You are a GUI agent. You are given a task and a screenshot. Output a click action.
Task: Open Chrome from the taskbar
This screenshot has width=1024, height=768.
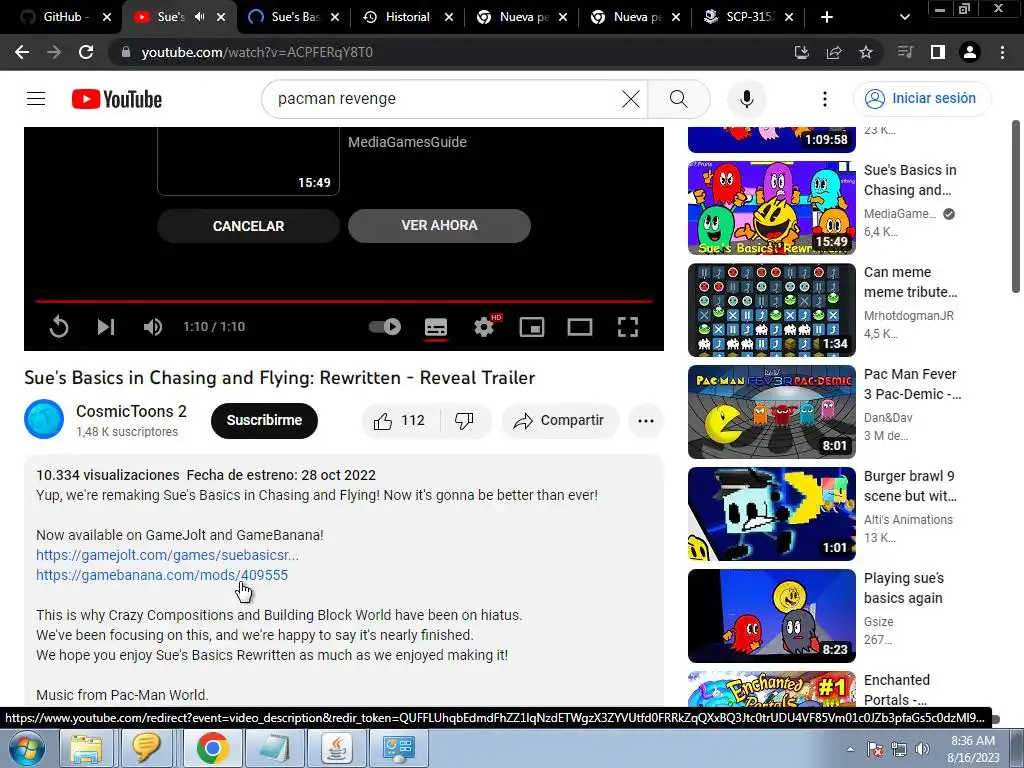pyautogui.click(x=212, y=748)
